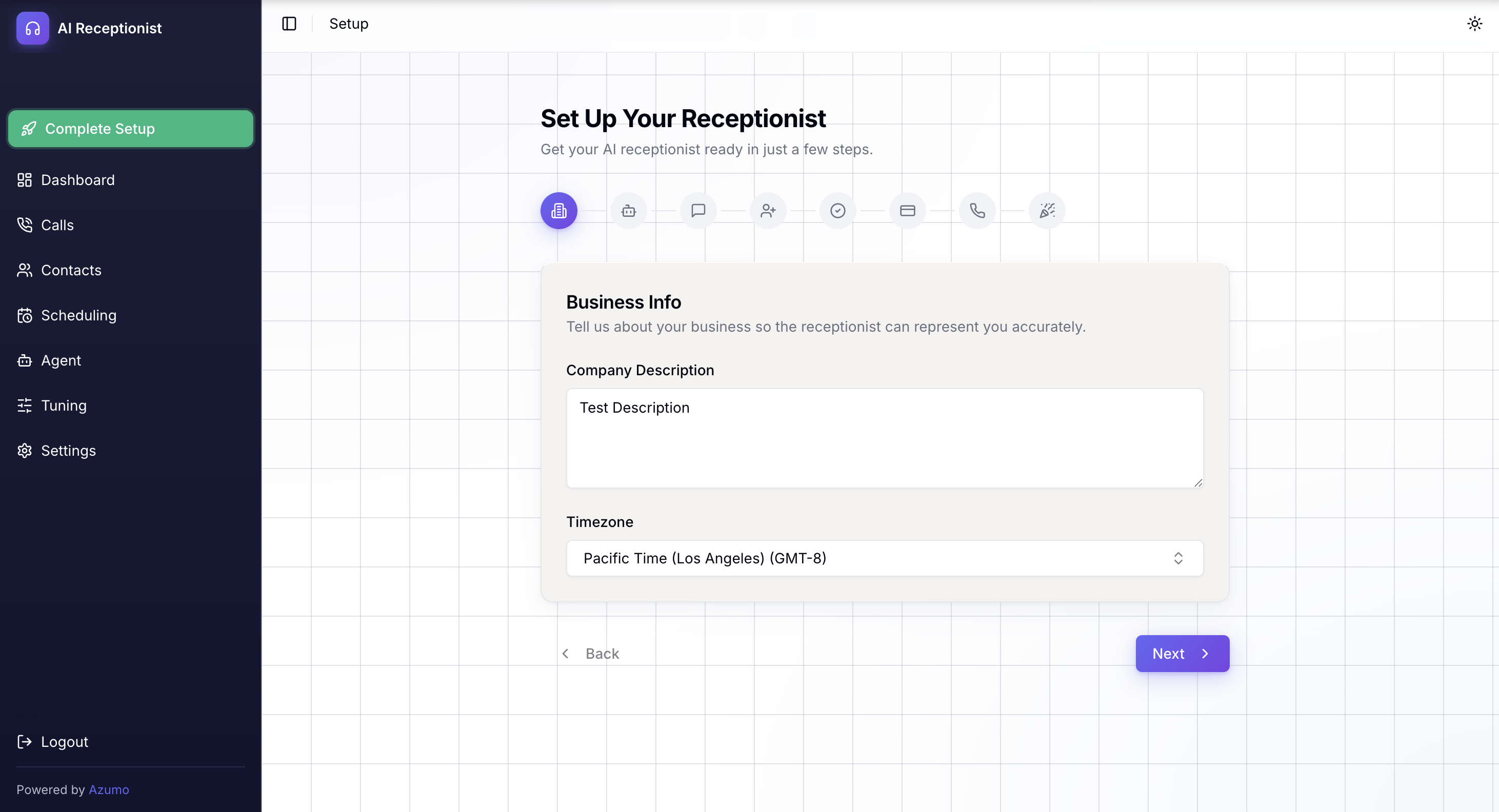Viewport: 1499px width, 812px height.
Task: Expand the Pacific Time selector chevrons
Action: coord(1179,558)
